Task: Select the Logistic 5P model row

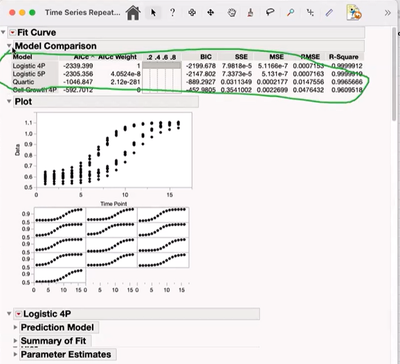Action: [187, 74]
